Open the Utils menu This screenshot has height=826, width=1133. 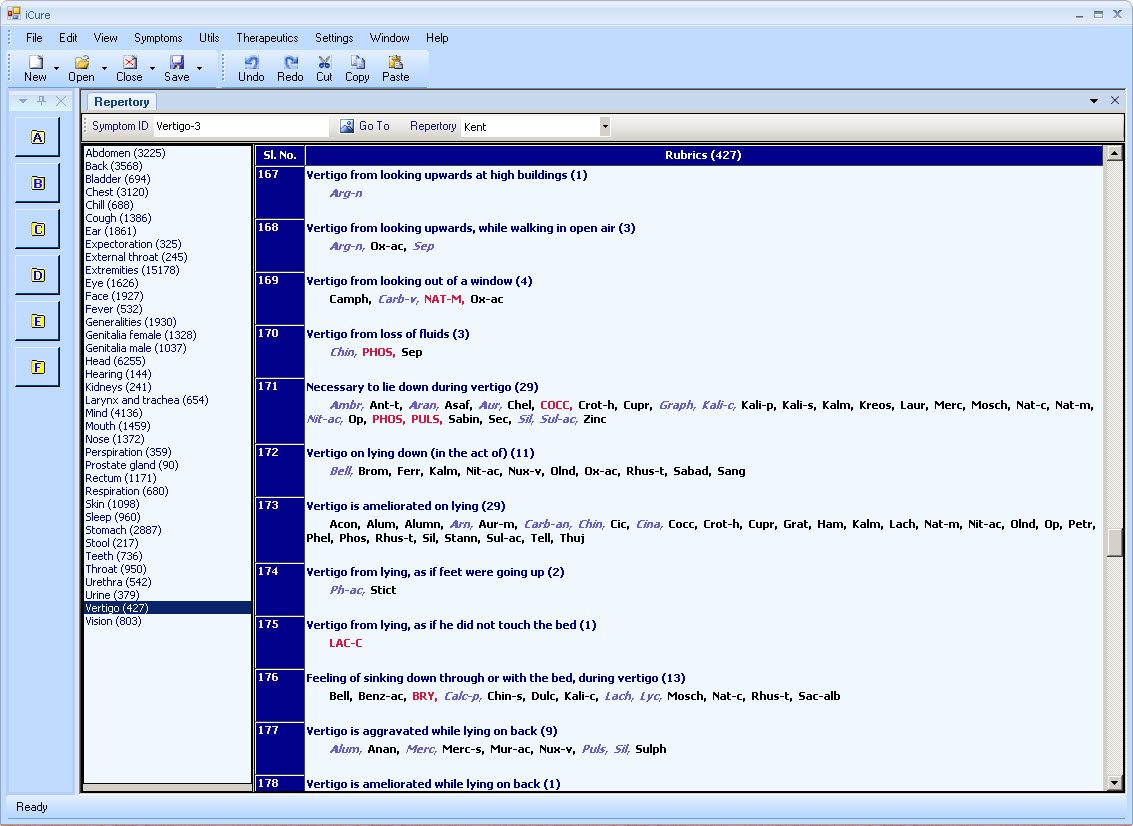pos(209,38)
